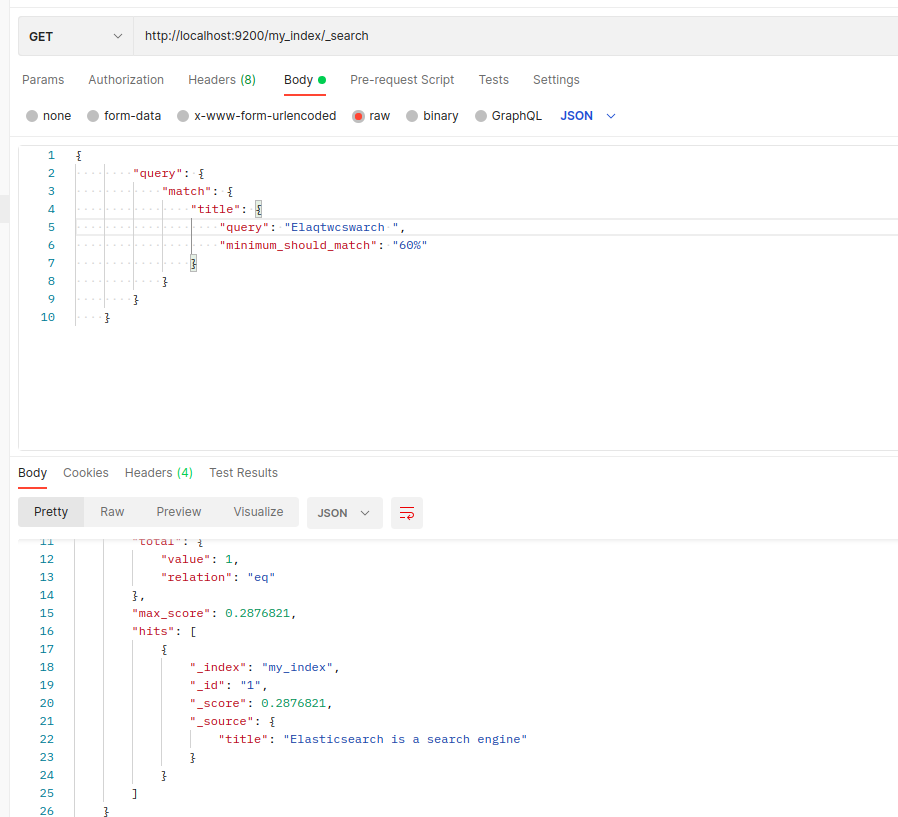Click the "Elaqtwcswarch " query value
Image resolution: width=898 pixels, height=817 pixels.
pos(341,227)
